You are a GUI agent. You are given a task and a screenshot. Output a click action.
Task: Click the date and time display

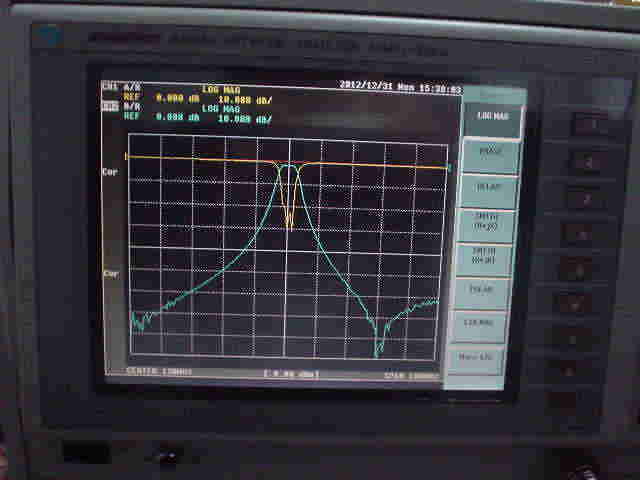pos(400,87)
